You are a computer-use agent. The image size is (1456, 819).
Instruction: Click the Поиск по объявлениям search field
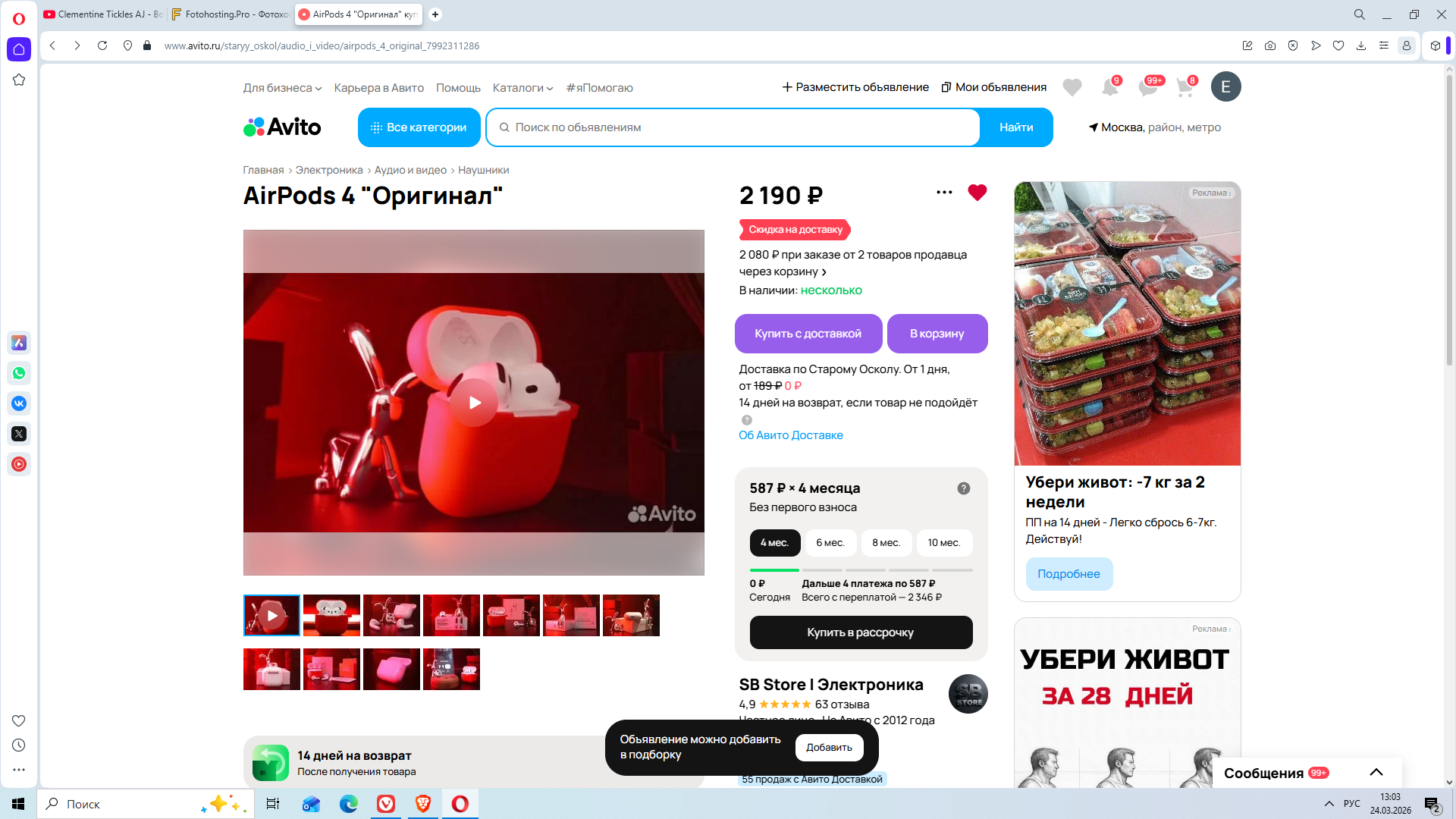click(x=732, y=127)
